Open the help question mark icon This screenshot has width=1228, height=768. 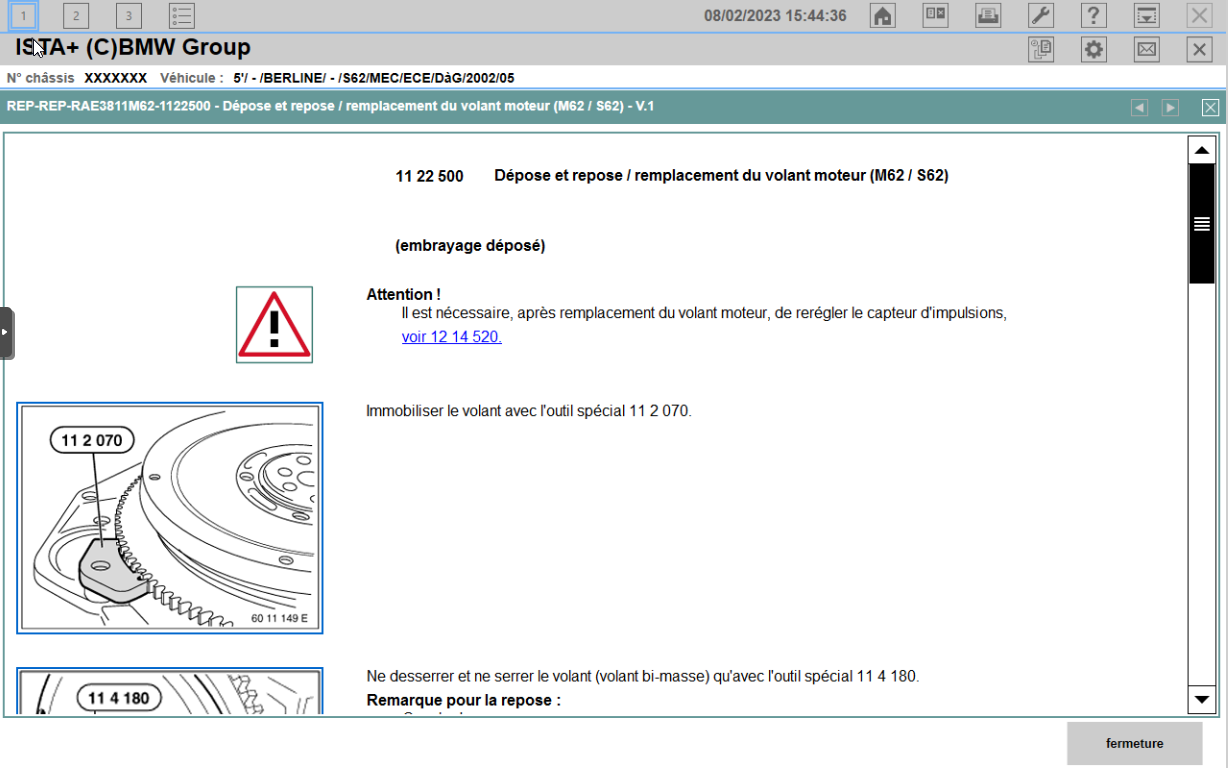tap(1094, 16)
